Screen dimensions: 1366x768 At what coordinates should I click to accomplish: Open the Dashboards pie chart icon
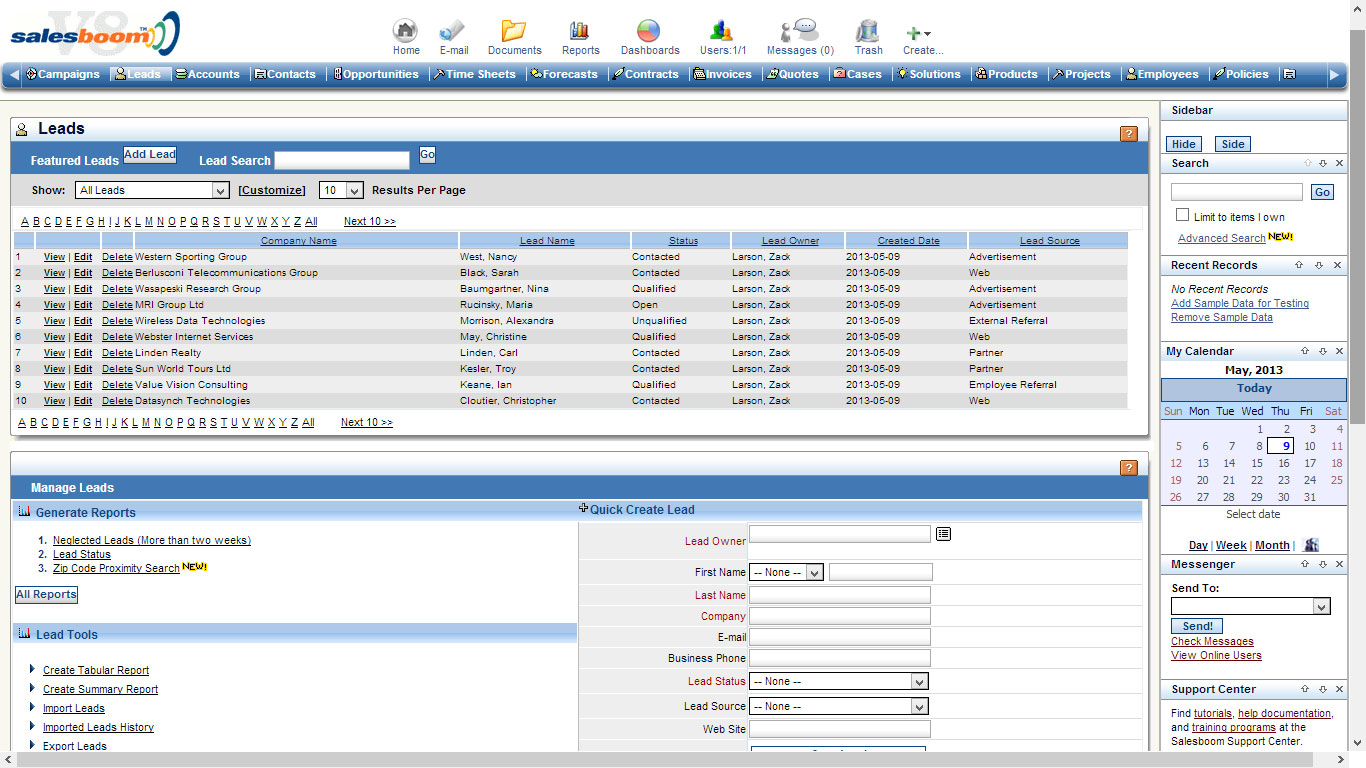click(x=649, y=30)
